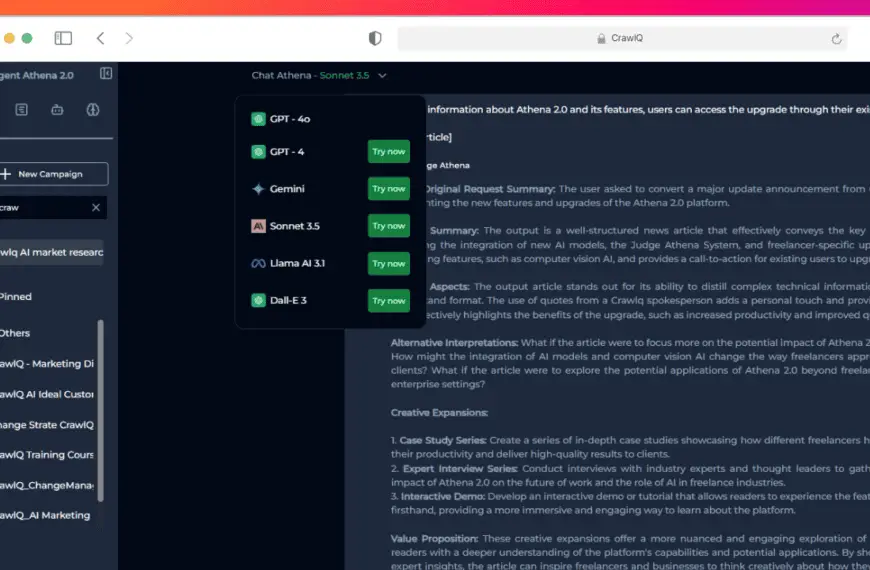The width and height of the screenshot is (870, 570).
Task: Click Try now for Dall-E 3
Action: 389,301
